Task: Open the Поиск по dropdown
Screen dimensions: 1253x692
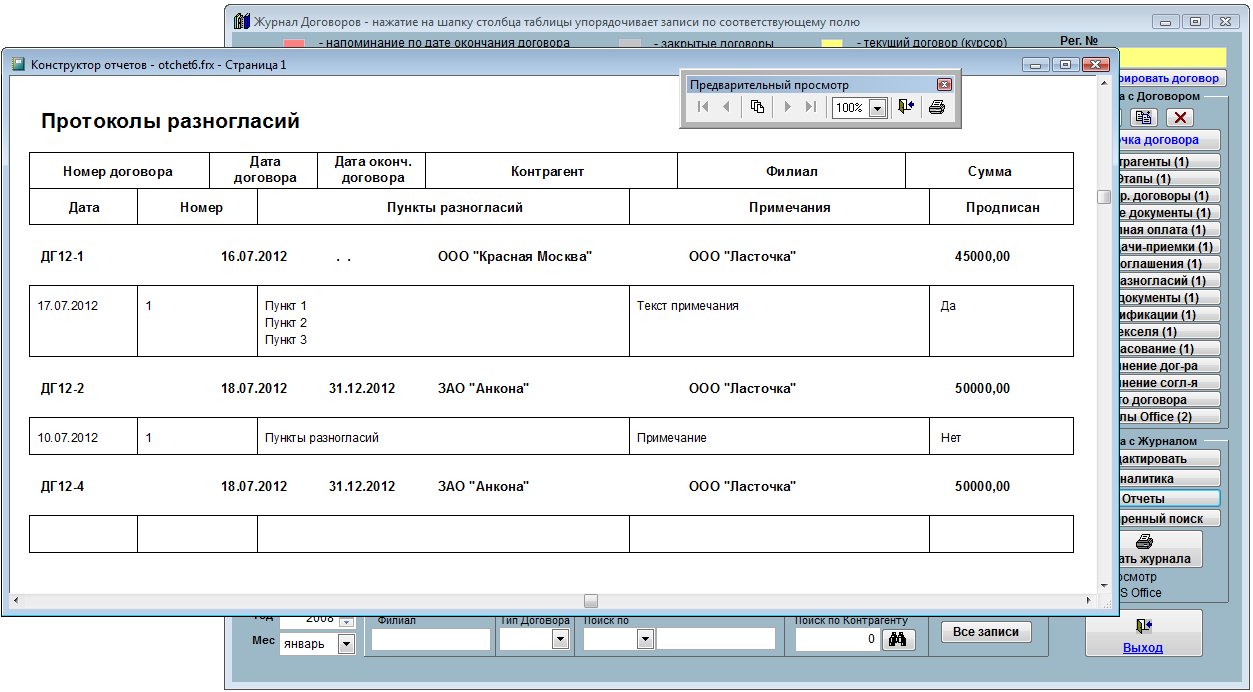Action: pyautogui.click(x=644, y=639)
